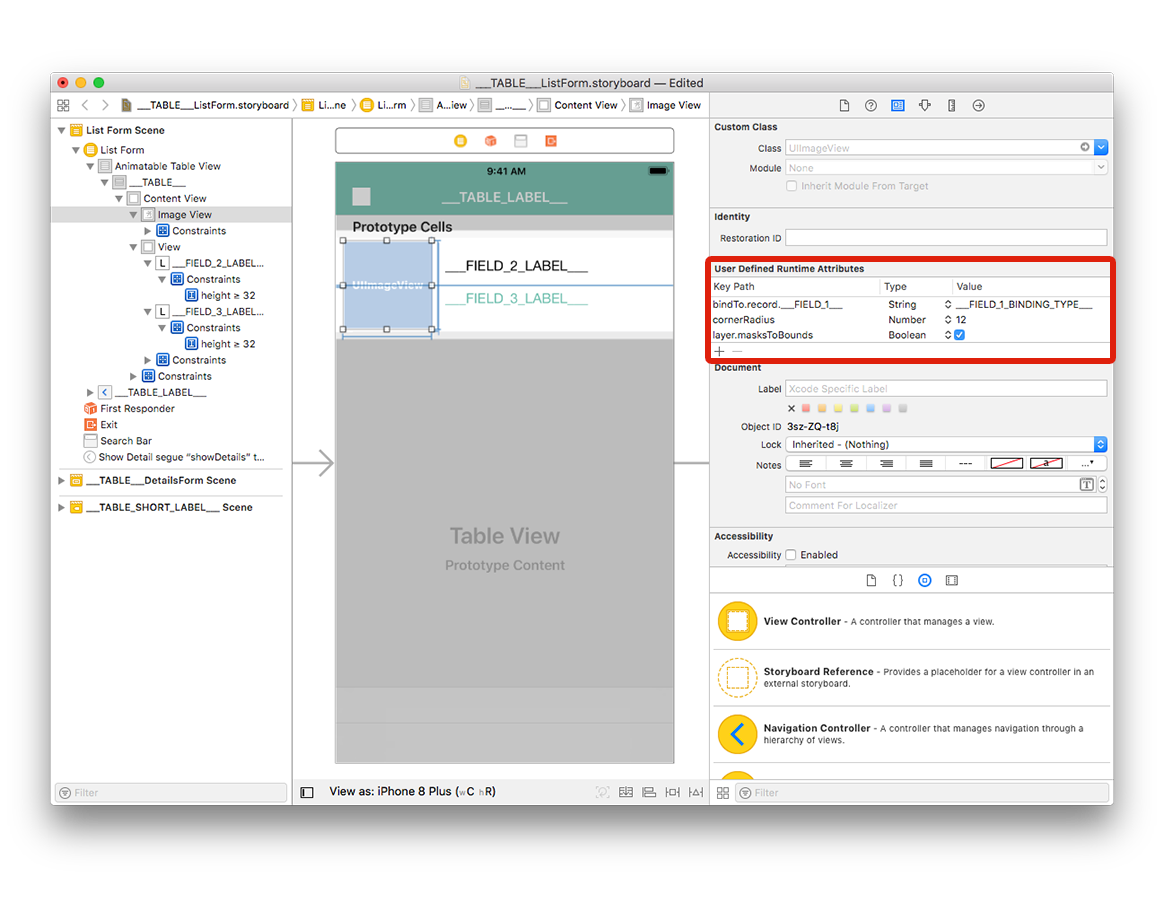This screenshot has height=920, width=1164.
Task: Add a runtime attribute with plus
Action: 719,351
